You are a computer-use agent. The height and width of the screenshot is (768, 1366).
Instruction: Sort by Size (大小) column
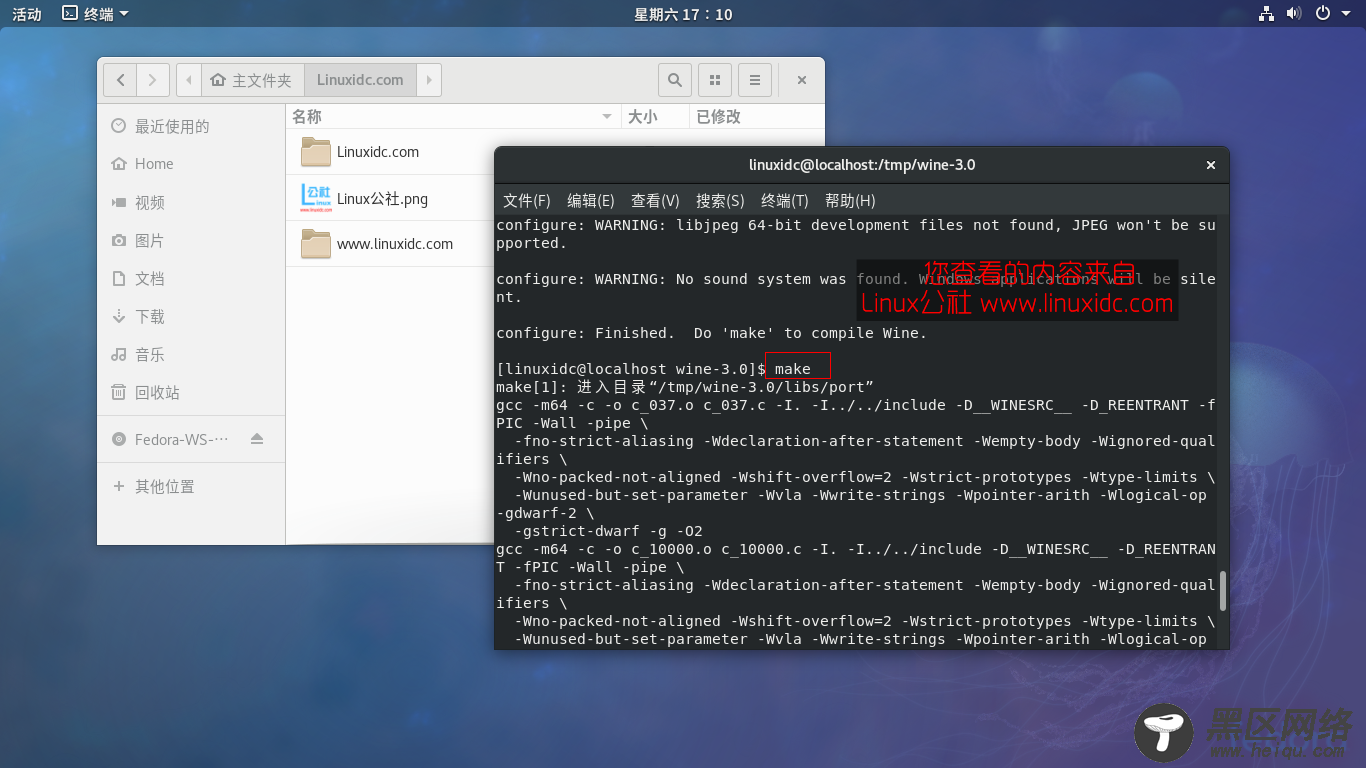coord(655,117)
